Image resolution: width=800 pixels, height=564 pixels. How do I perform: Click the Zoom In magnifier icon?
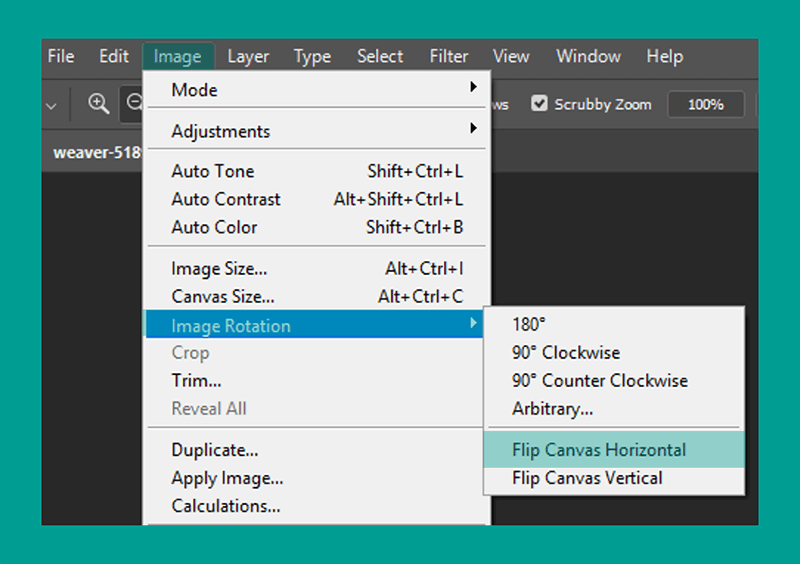pos(98,104)
